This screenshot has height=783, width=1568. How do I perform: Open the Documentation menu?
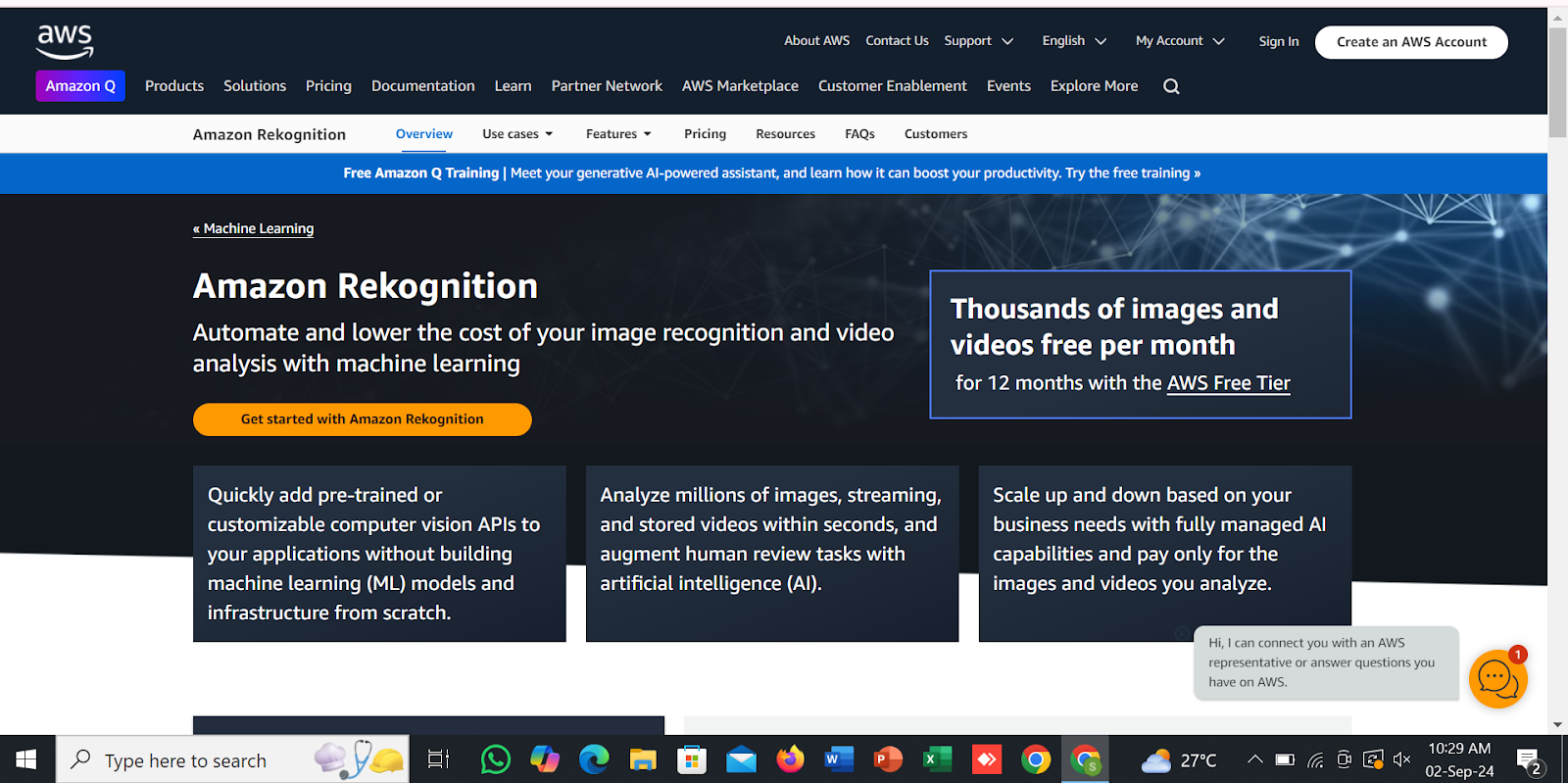pyautogui.click(x=423, y=86)
